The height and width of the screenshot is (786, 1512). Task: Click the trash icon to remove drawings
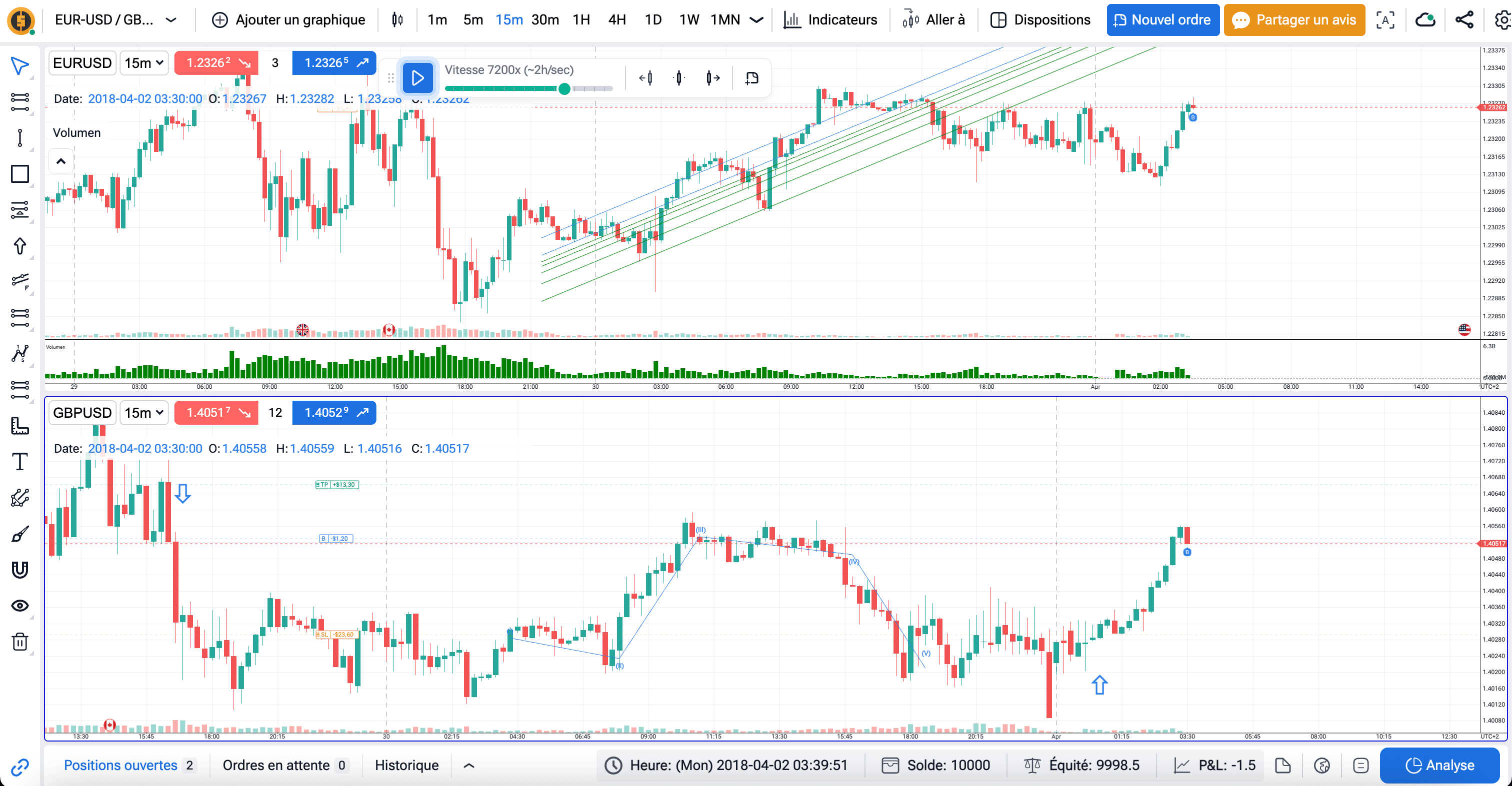pyautogui.click(x=20, y=642)
